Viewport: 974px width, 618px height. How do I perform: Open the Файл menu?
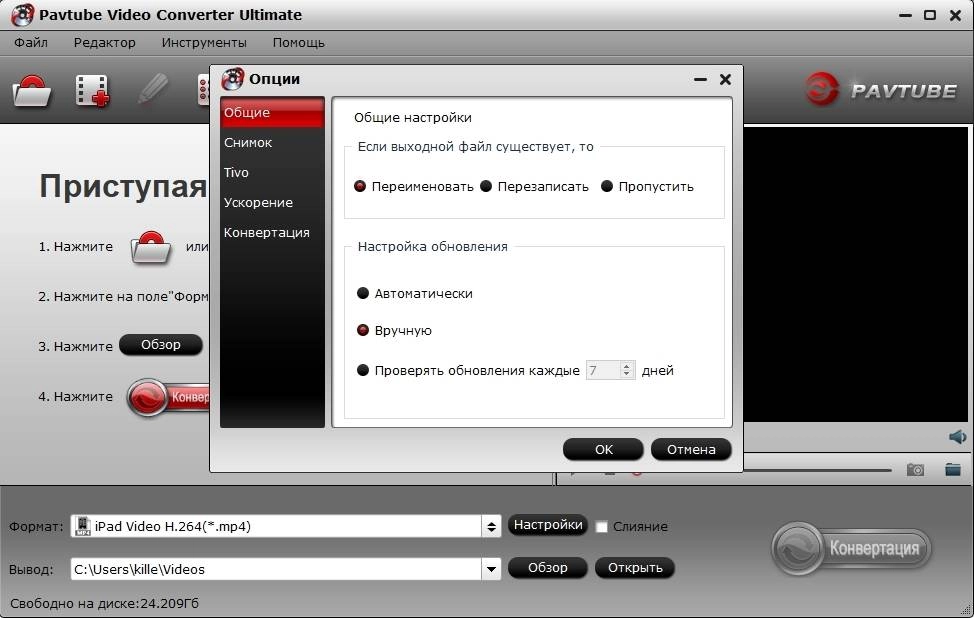pyautogui.click(x=31, y=42)
